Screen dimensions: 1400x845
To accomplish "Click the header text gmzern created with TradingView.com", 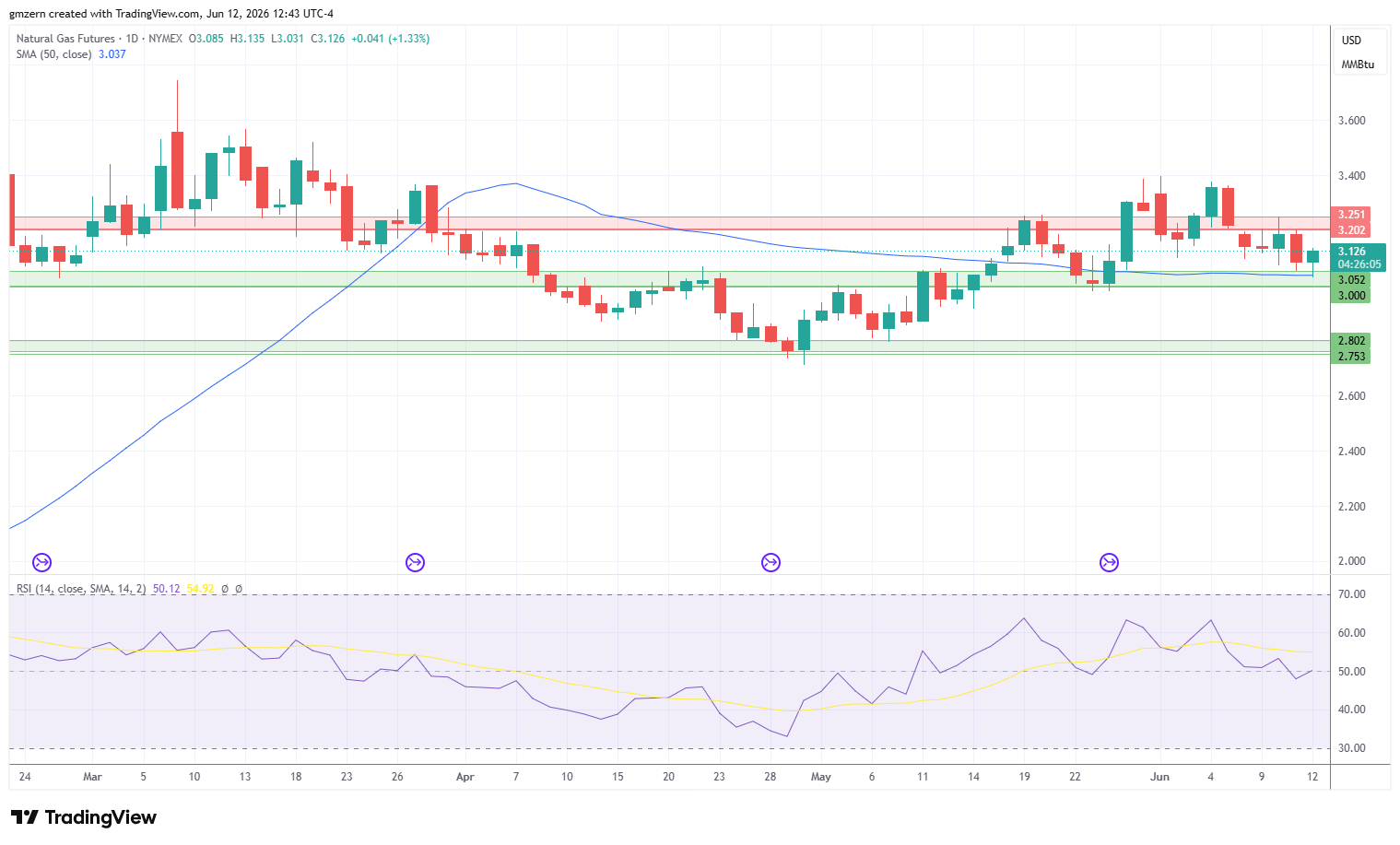I will tap(104, 14).
